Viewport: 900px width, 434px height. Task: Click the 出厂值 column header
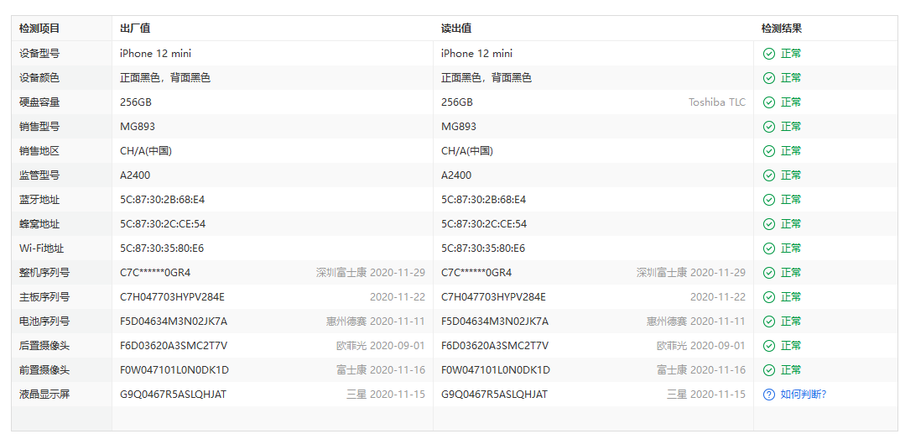[x=135, y=29]
